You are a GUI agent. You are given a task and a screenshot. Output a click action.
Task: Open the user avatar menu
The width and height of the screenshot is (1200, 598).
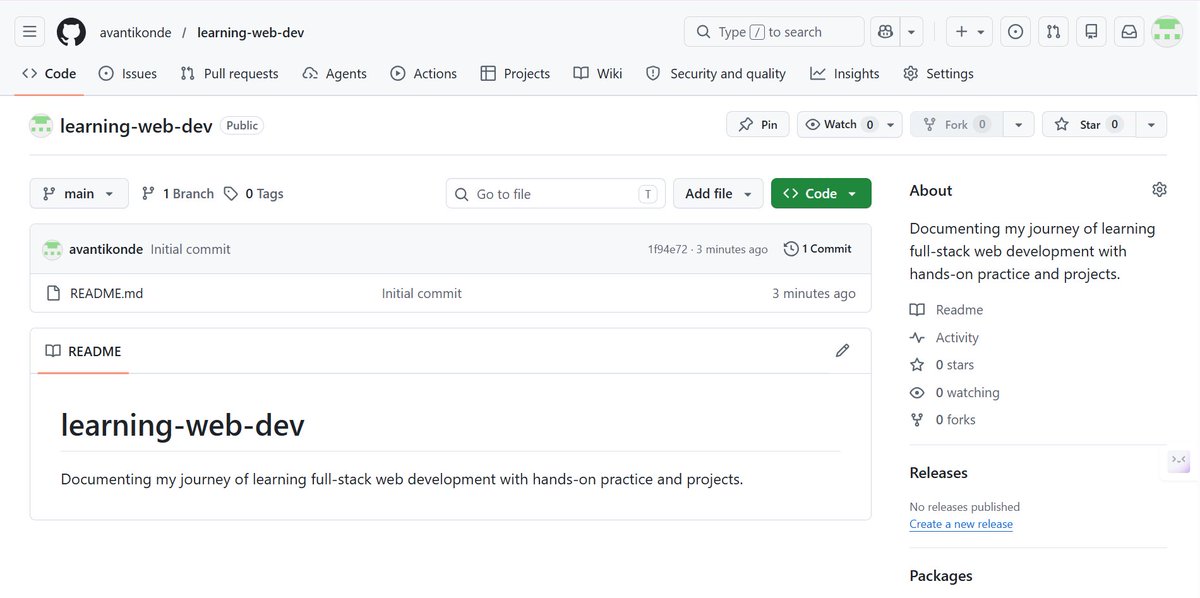click(1167, 32)
